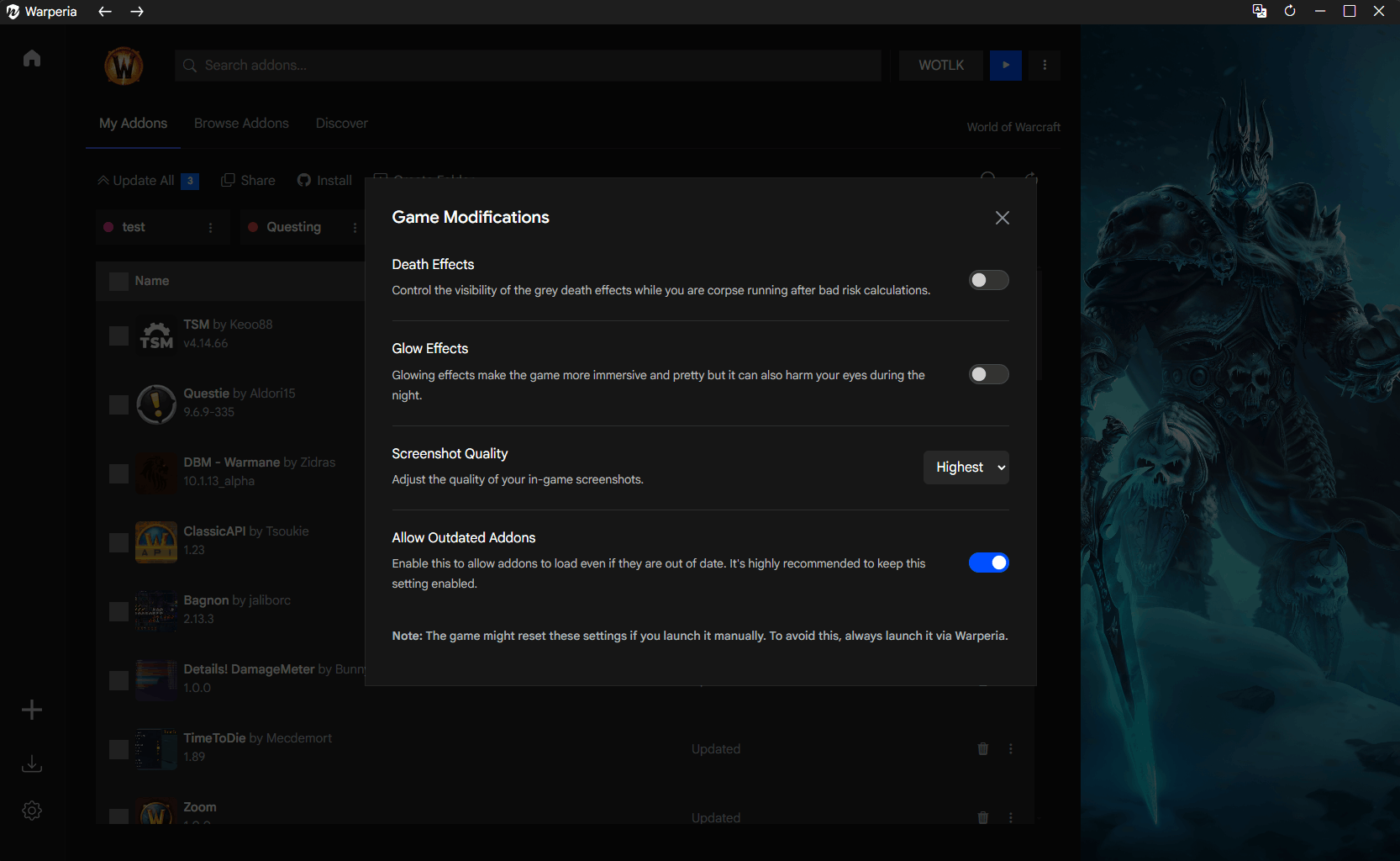Click the ClassicAPI addon icon
Screen dimensions: 1400x861
(156, 542)
